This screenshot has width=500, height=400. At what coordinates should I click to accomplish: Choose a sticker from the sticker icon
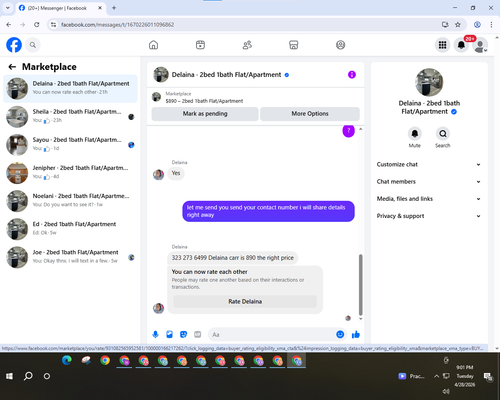(183, 334)
